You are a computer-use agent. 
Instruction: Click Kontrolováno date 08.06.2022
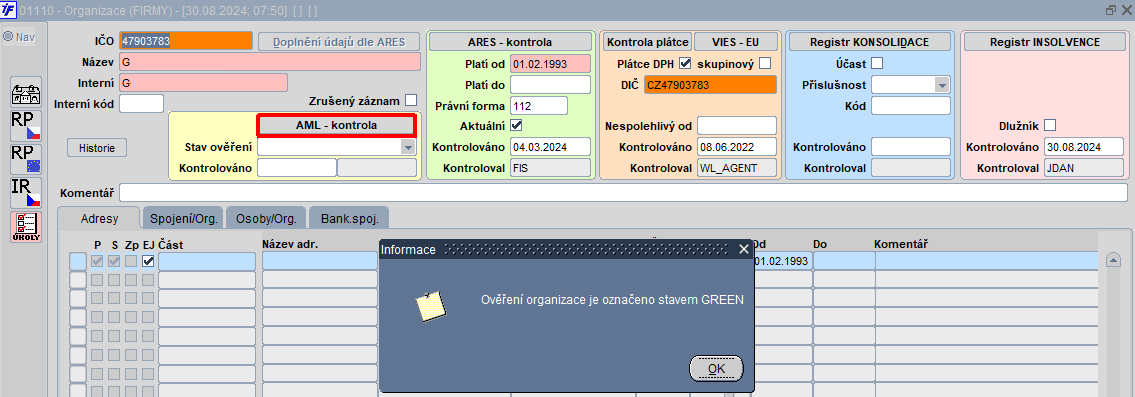(x=737, y=147)
